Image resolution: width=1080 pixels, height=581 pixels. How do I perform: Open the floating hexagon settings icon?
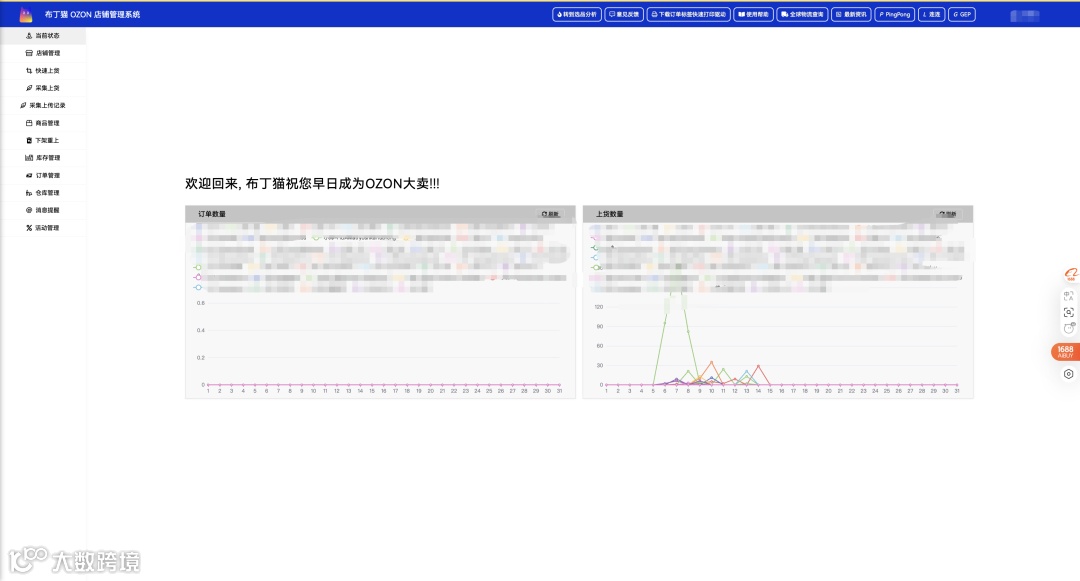click(1068, 374)
